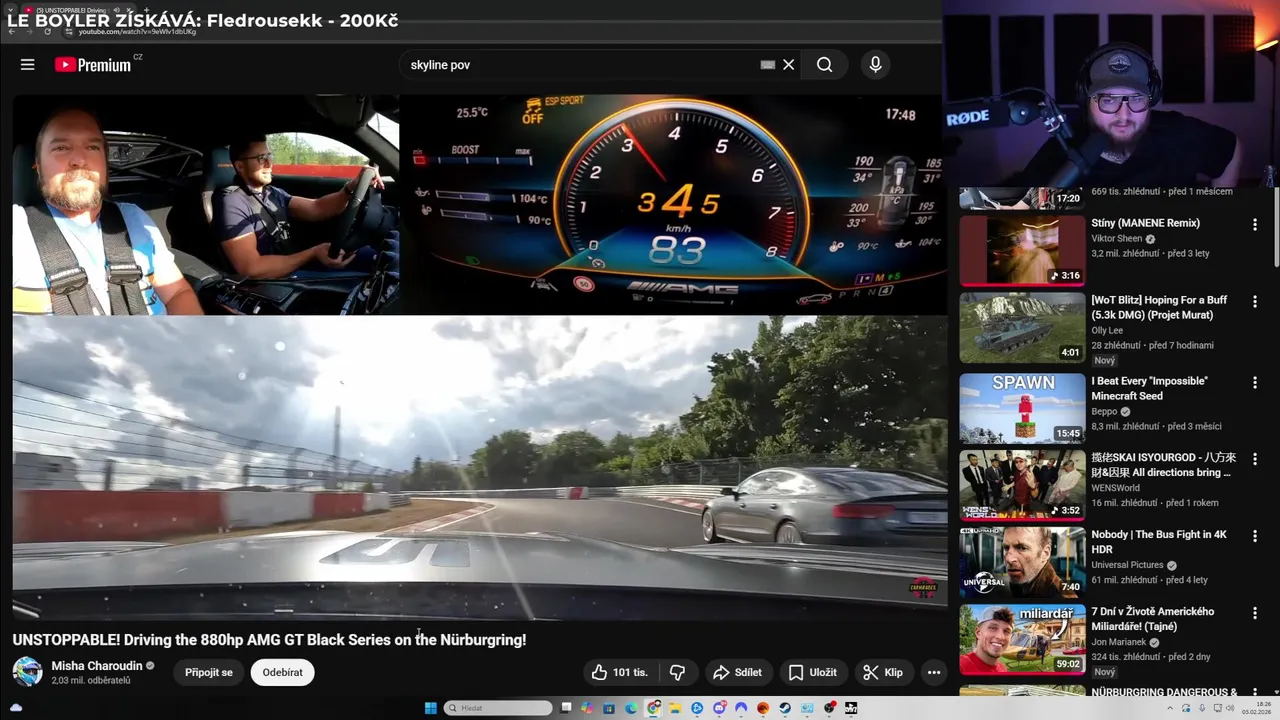The height and width of the screenshot is (720, 1280).
Task: Click into the 'skyline pov' search field
Action: [580, 64]
